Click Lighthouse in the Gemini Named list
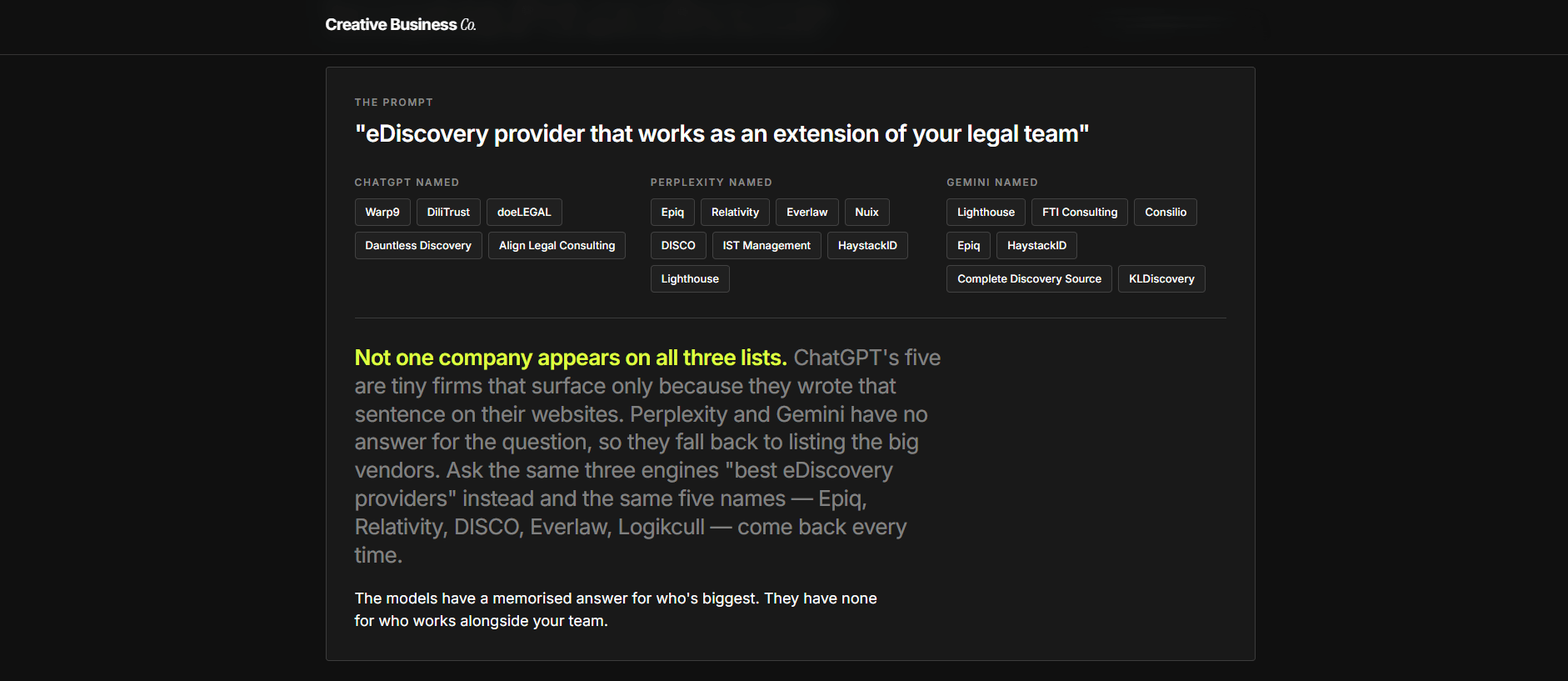The width and height of the screenshot is (1568, 681). pos(986,213)
